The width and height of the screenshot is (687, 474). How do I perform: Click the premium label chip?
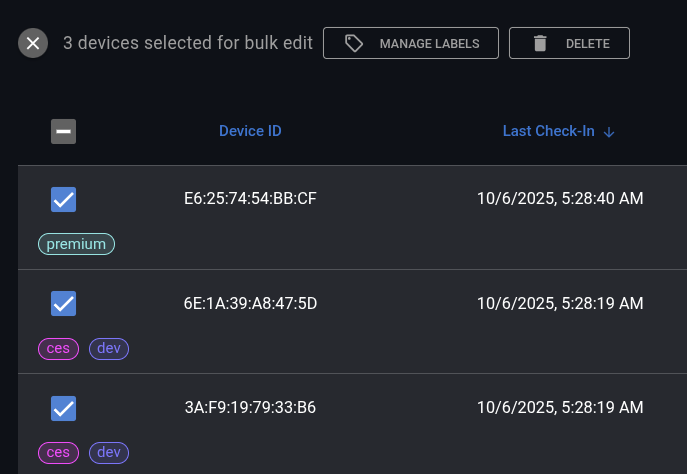click(x=77, y=244)
